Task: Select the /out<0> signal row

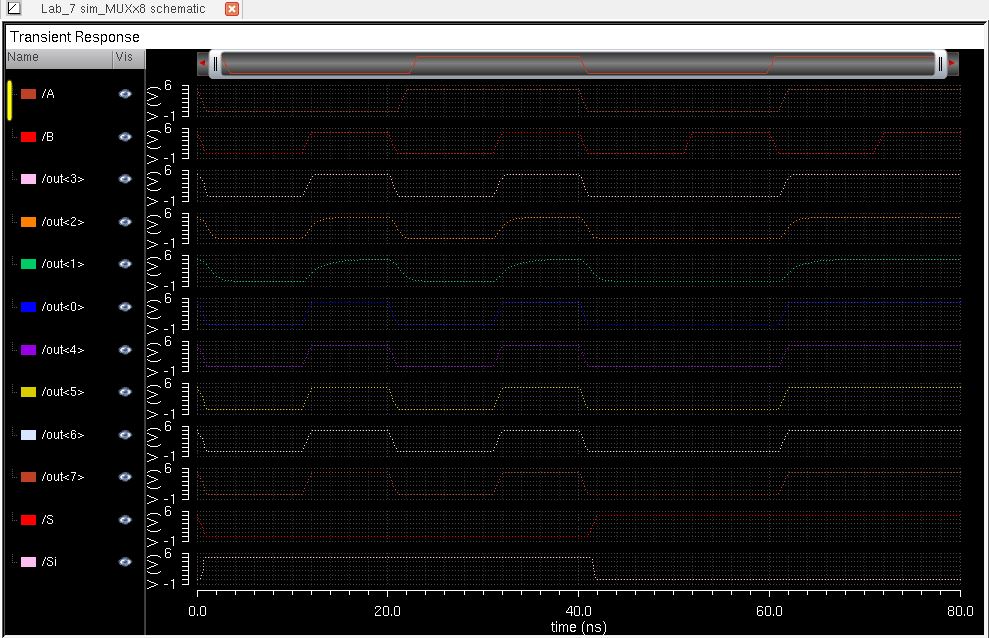Action: [62, 307]
